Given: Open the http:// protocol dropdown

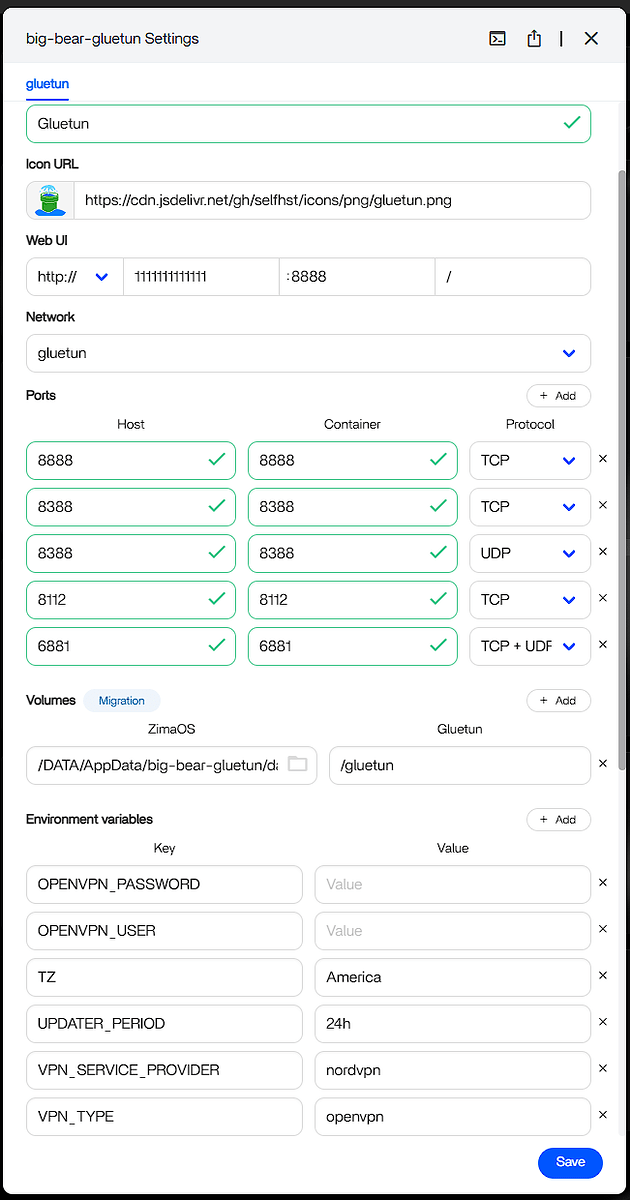Looking at the screenshot, I should click(x=75, y=277).
